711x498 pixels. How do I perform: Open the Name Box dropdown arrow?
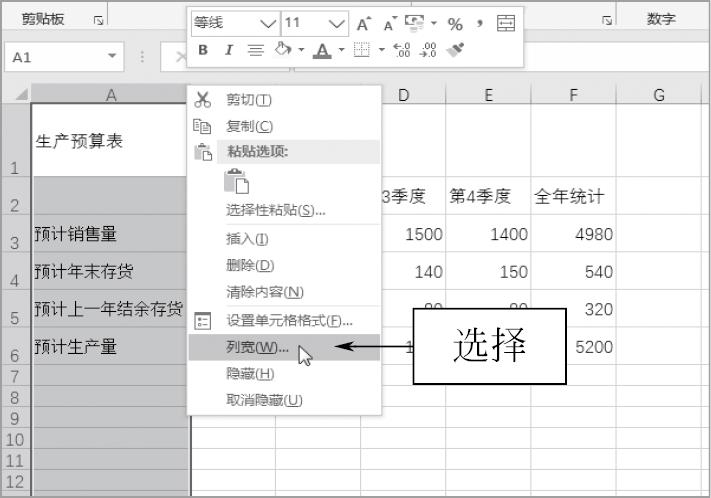(112, 56)
